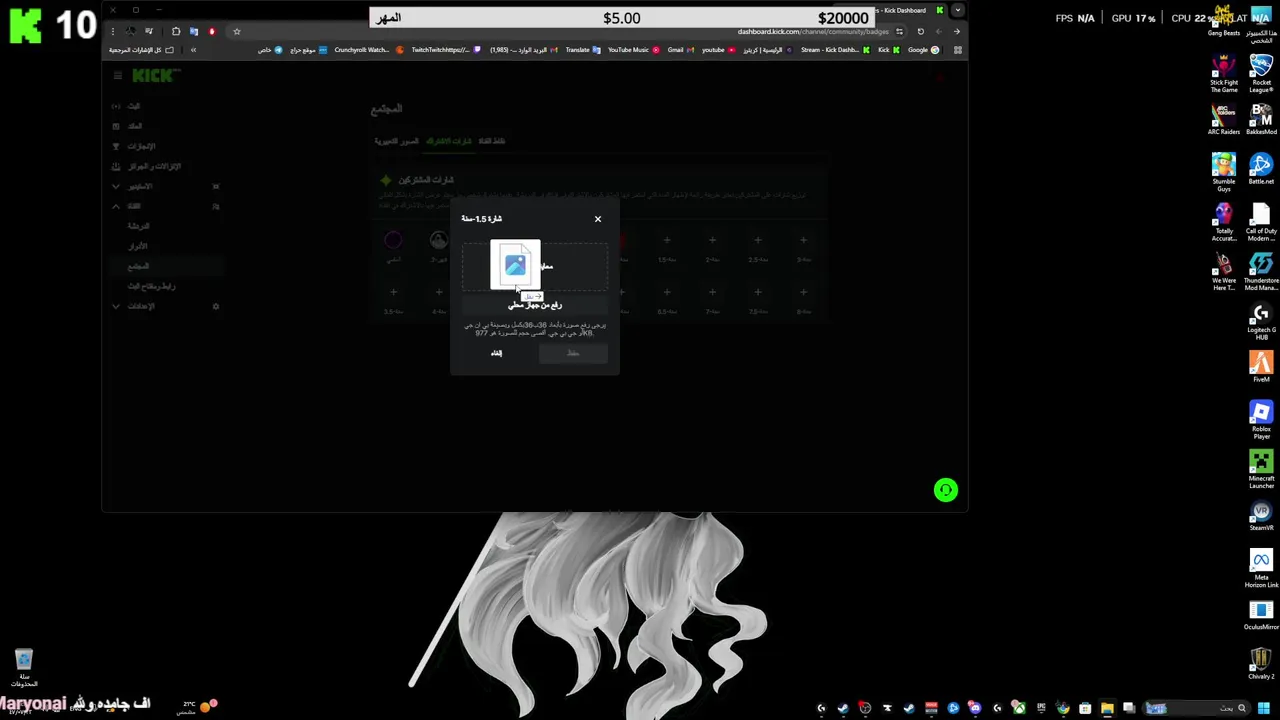The width and height of the screenshot is (1280, 720).
Task: Open the Kick bookmark in bookmarks bar
Action: point(889,50)
